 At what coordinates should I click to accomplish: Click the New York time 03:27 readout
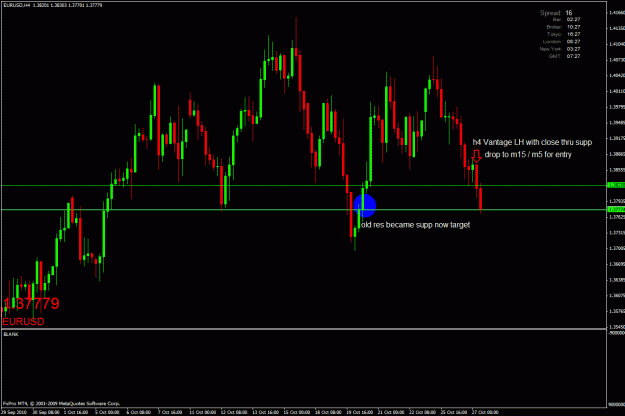coord(560,49)
